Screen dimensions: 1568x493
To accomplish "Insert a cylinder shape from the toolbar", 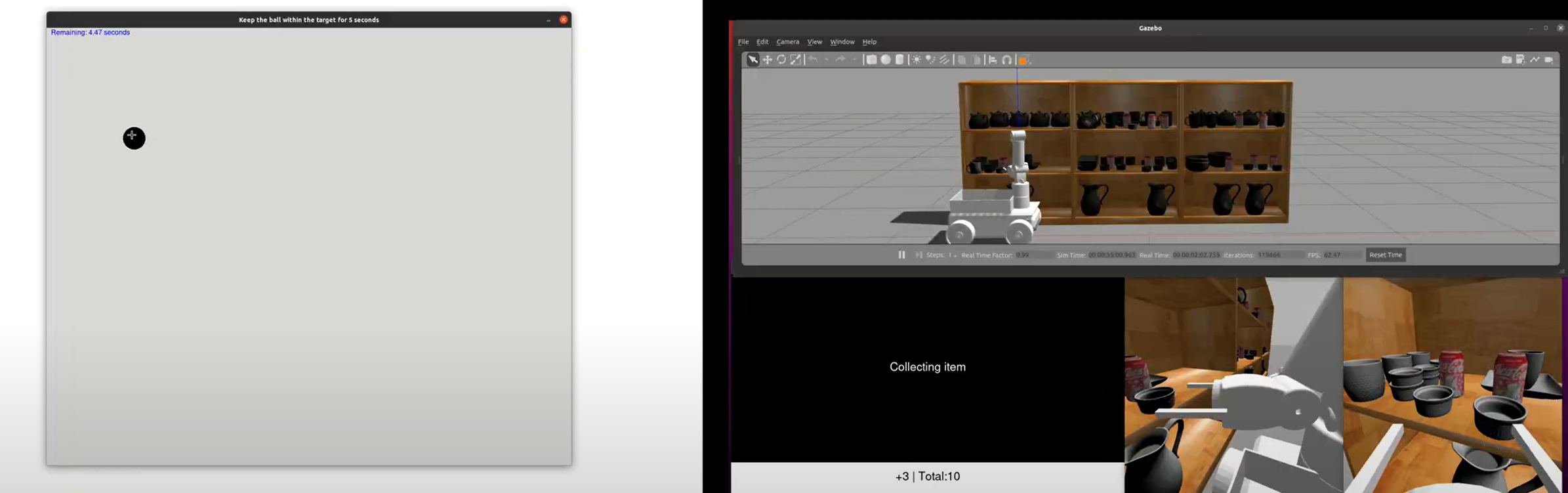I will [x=899, y=60].
